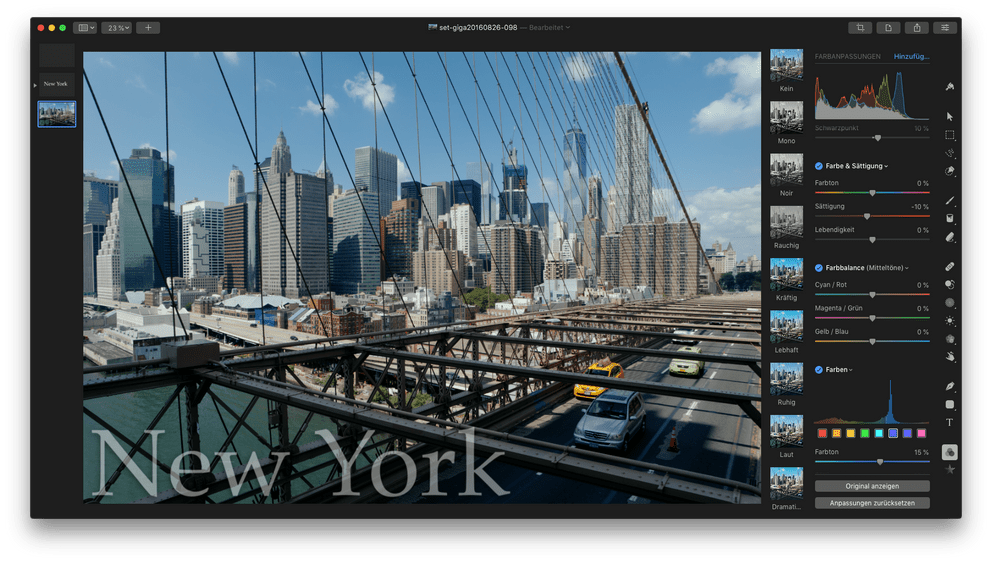992x562 pixels.
Task: Select the pink color swatch in Farben
Action: tap(921, 434)
